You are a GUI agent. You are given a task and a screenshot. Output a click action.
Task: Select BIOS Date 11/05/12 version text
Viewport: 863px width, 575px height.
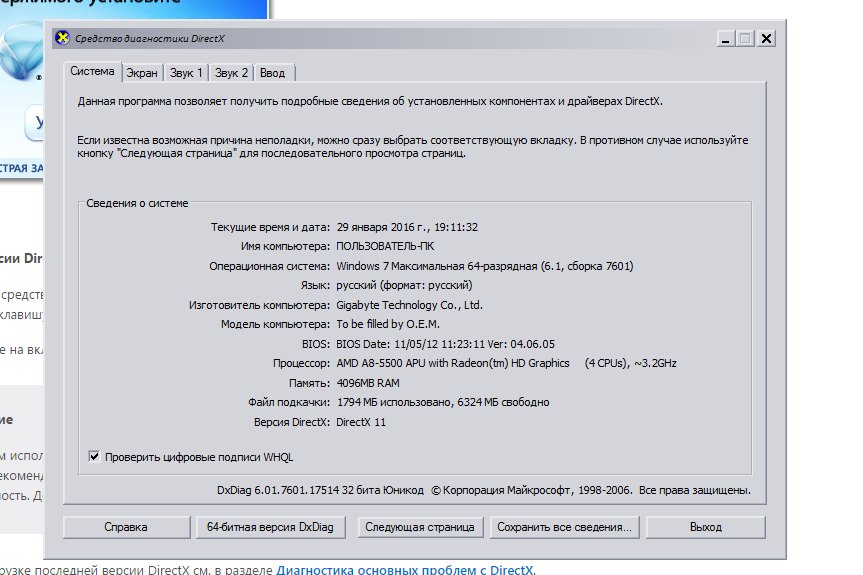tap(446, 344)
